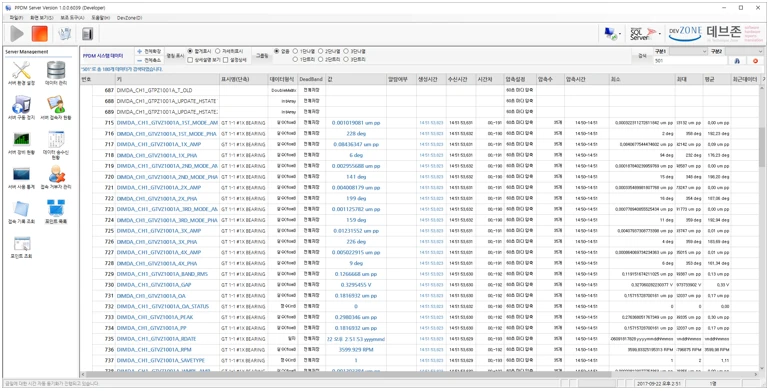The width and height of the screenshot is (771, 391).
Task: Select row 687 DIMDA_CH1_GTPZ1001A_T_OLD
Action: (155, 90)
